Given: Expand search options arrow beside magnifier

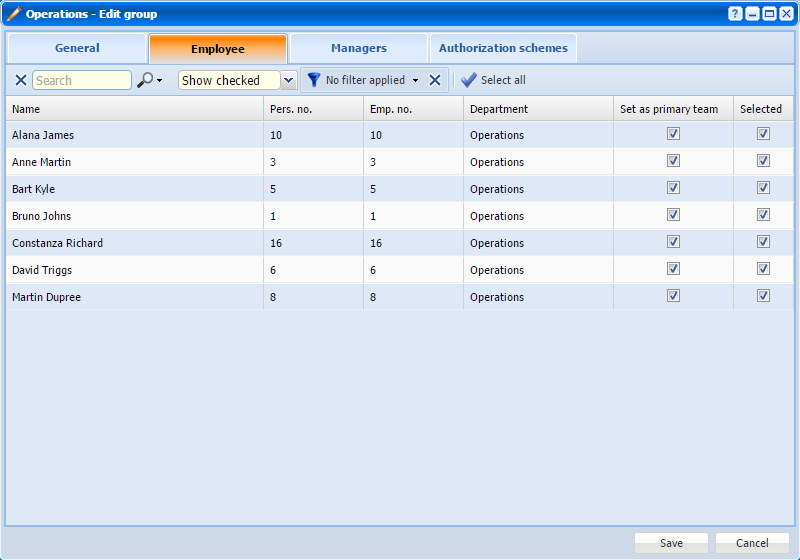Looking at the screenshot, I should [x=159, y=81].
